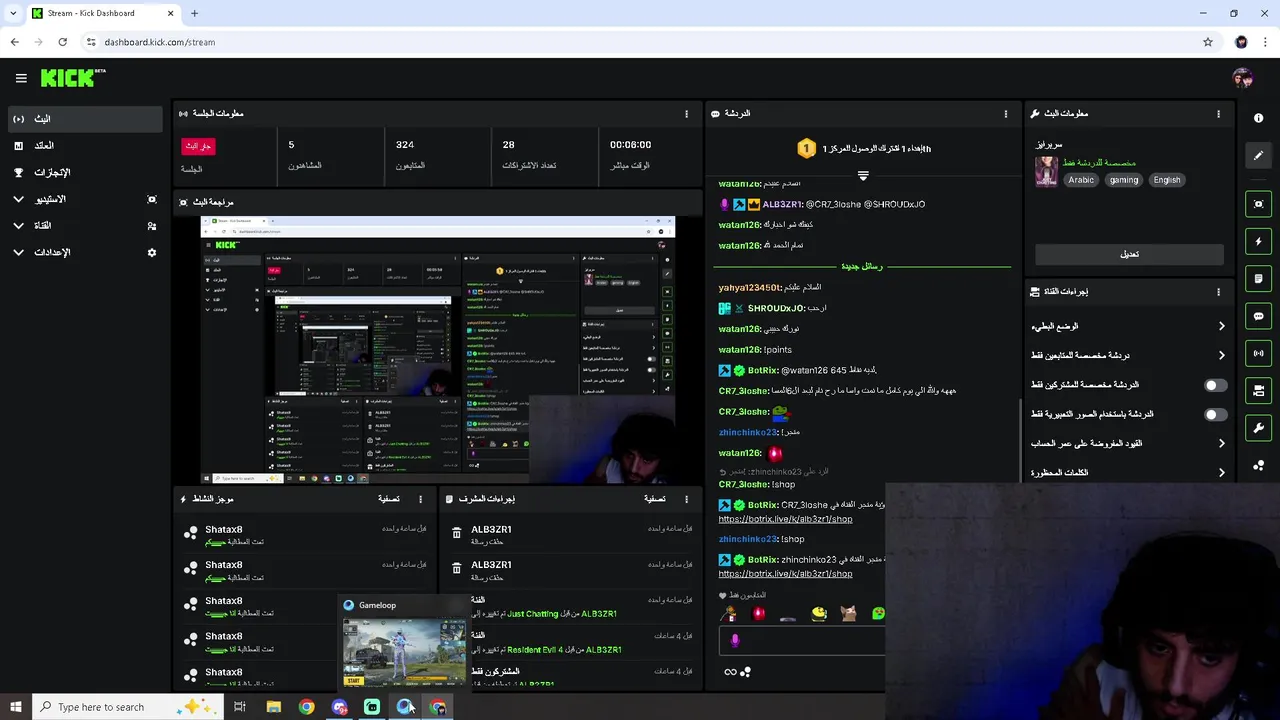1280x720 pixels.
Task: Click the English tag chip
Action: 1167,180
